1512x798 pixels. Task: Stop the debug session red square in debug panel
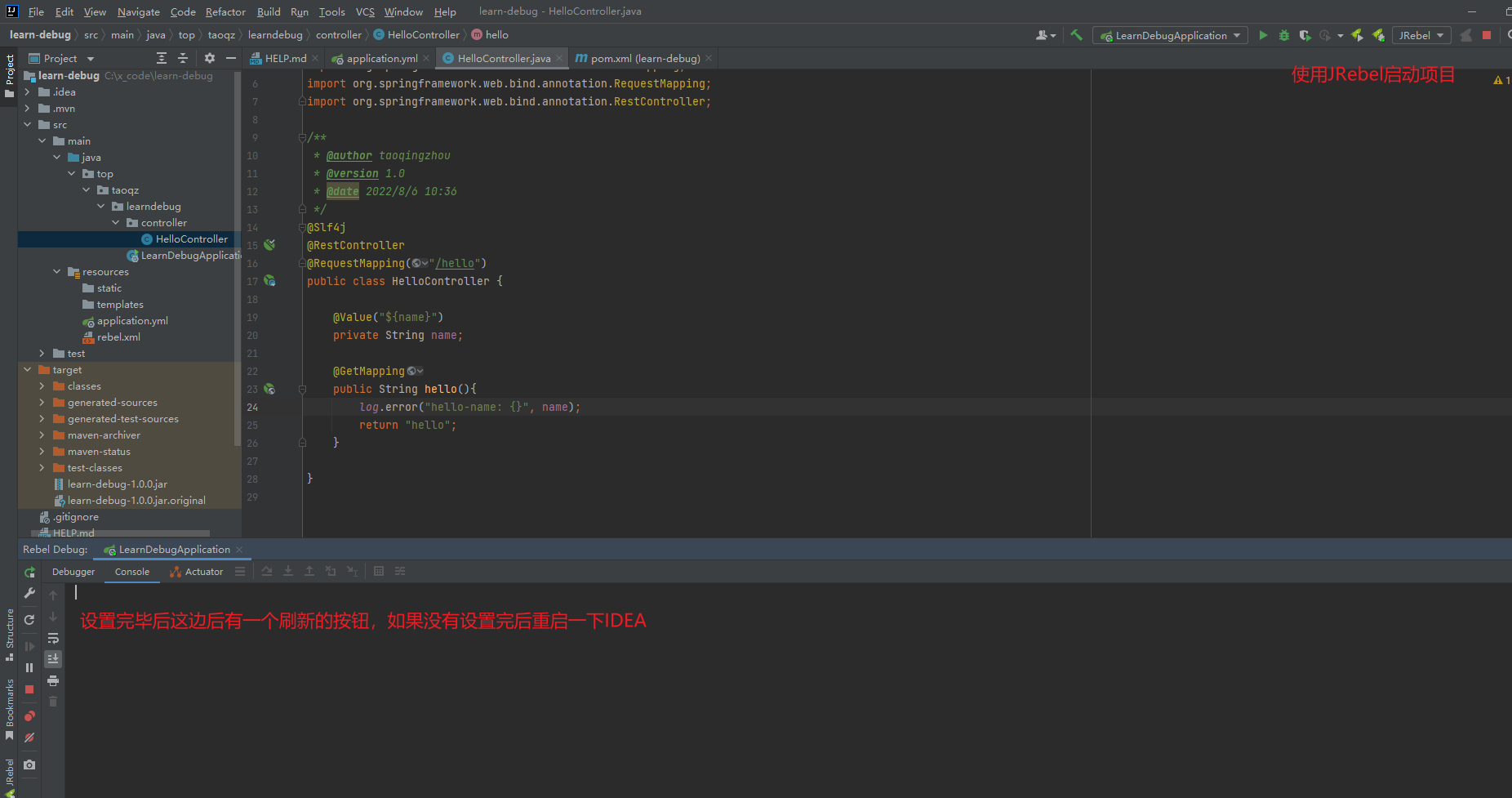coord(29,689)
